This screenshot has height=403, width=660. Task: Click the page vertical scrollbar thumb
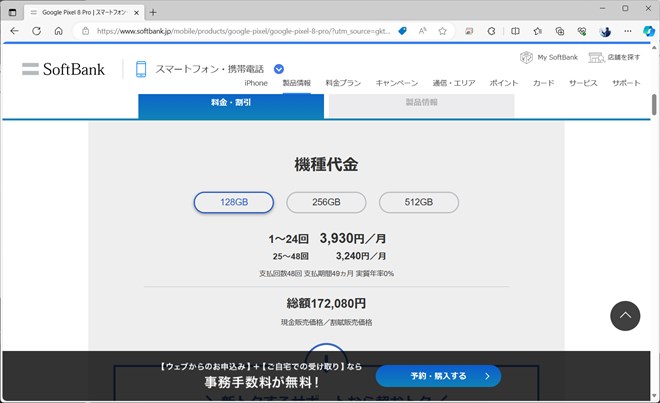point(654,104)
